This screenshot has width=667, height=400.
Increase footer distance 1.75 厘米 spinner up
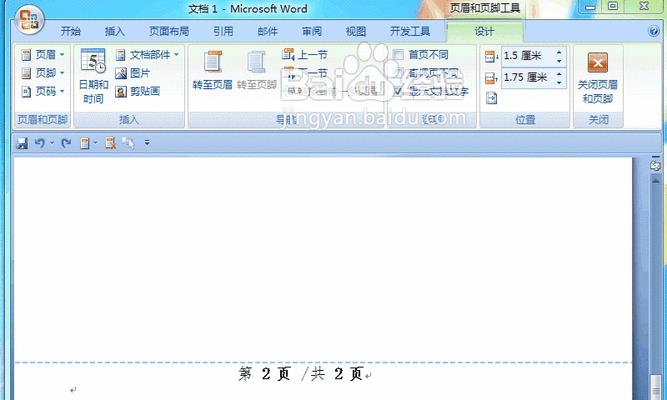559,74
